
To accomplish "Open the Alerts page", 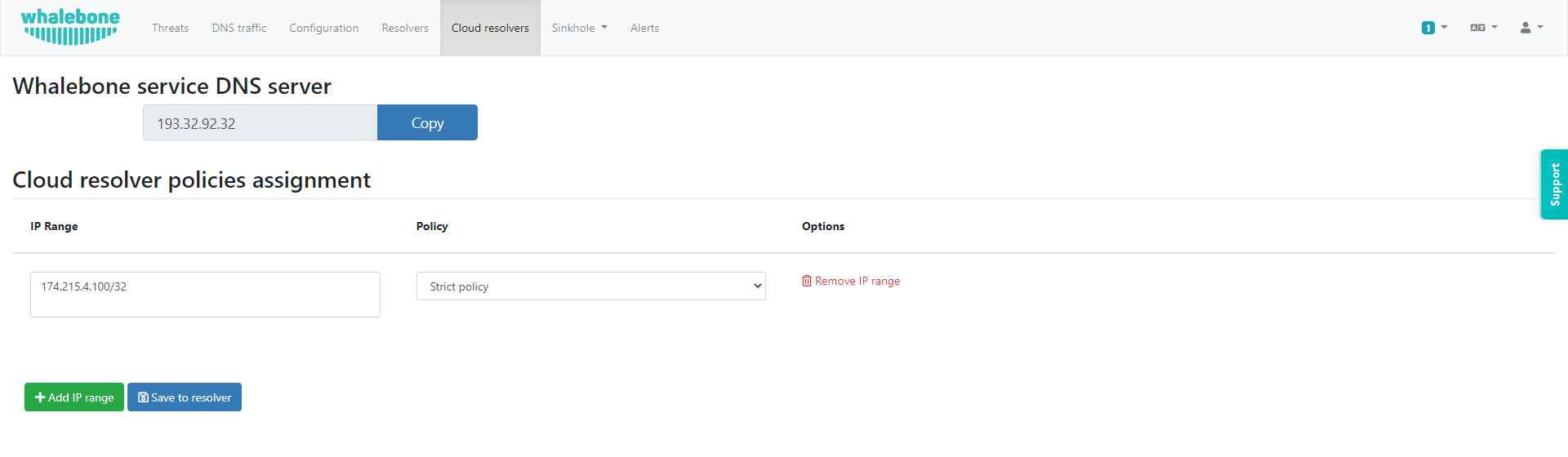I will pyautogui.click(x=644, y=28).
